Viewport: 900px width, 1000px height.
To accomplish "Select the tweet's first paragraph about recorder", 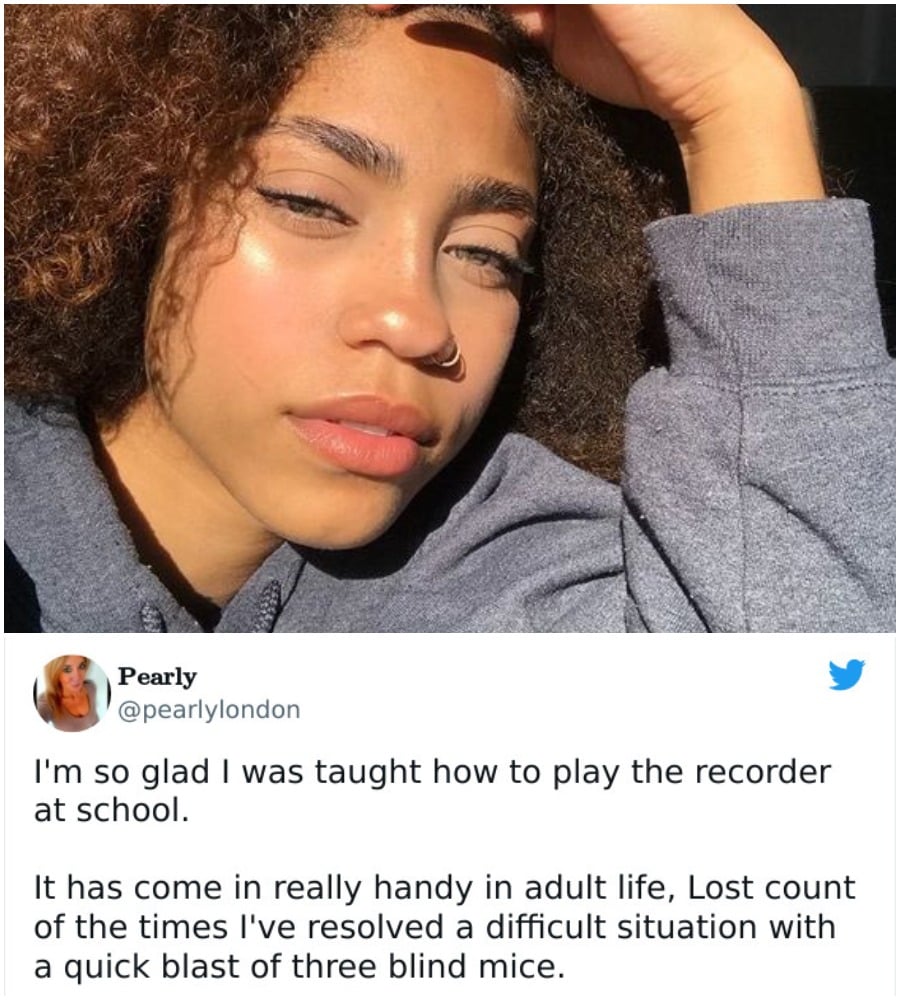I will coord(432,791).
